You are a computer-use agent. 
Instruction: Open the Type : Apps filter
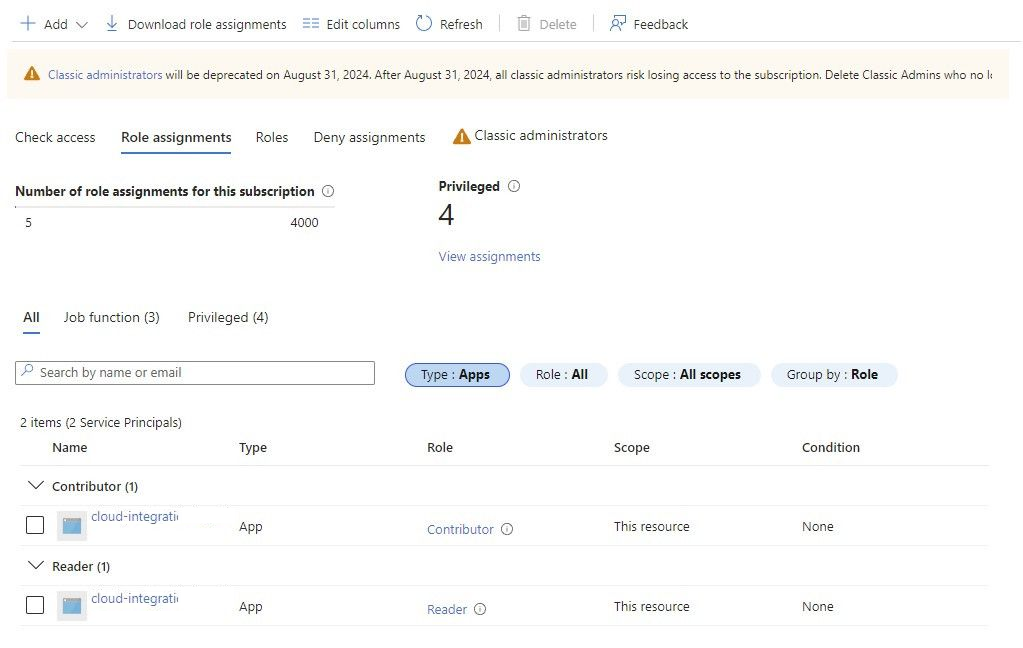(457, 374)
